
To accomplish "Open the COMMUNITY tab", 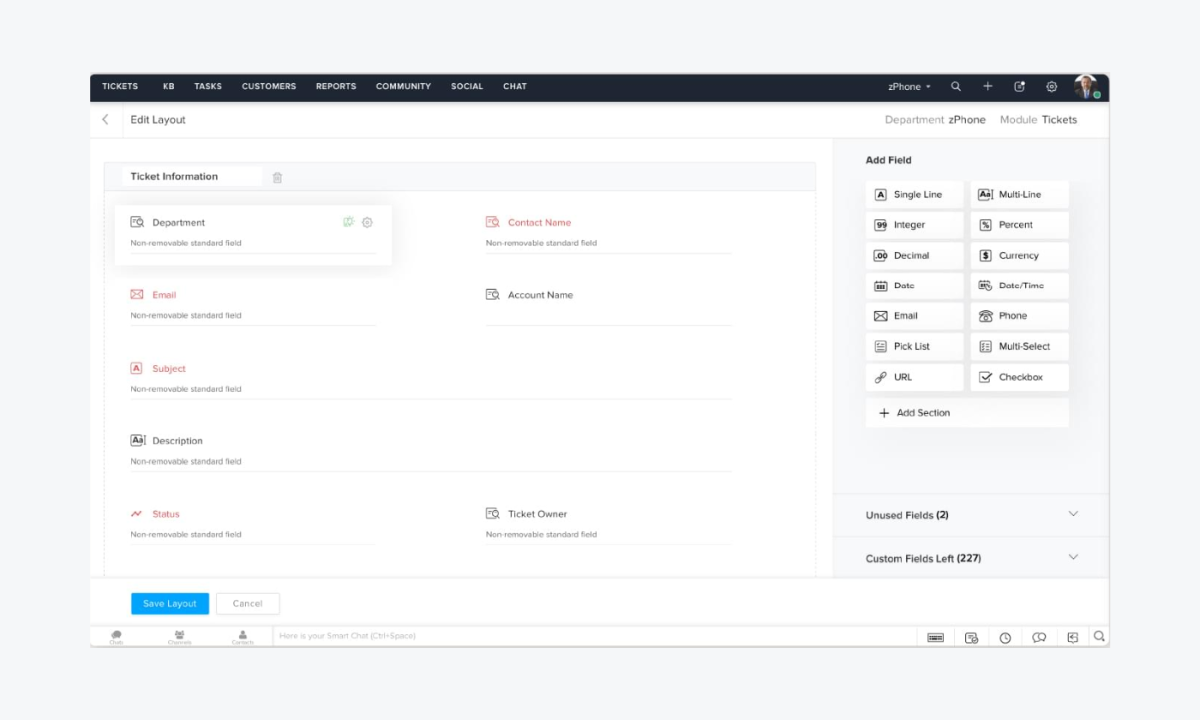I will [403, 87].
